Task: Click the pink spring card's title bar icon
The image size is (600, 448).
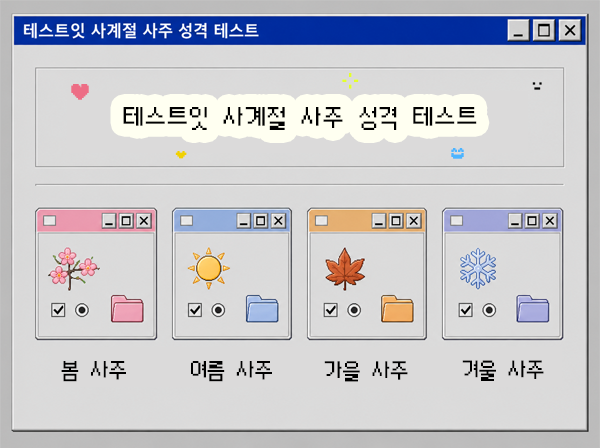Action: pos(50,221)
